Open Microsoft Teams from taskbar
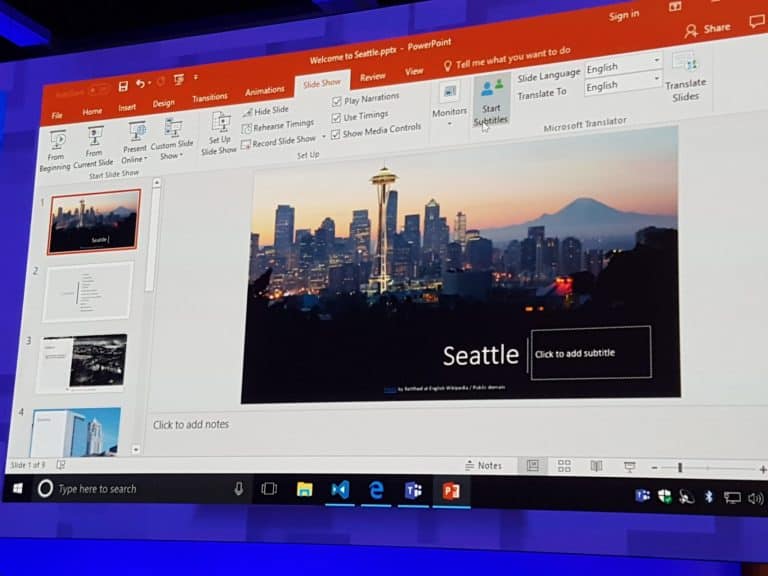This screenshot has height=576, width=768. pyautogui.click(x=413, y=491)
